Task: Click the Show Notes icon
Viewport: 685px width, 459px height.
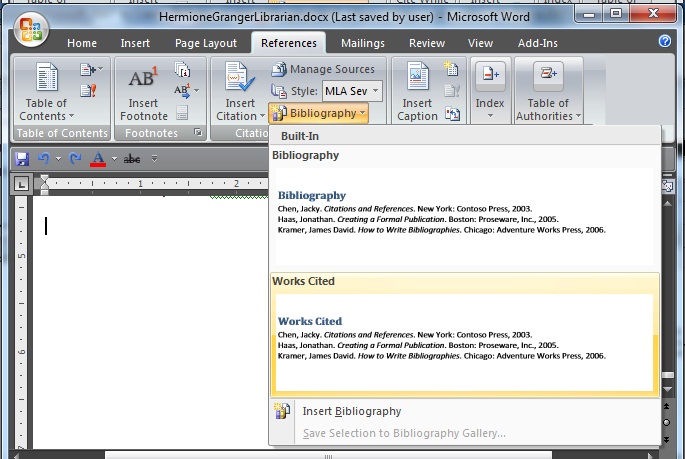Action: click(182, 112)
